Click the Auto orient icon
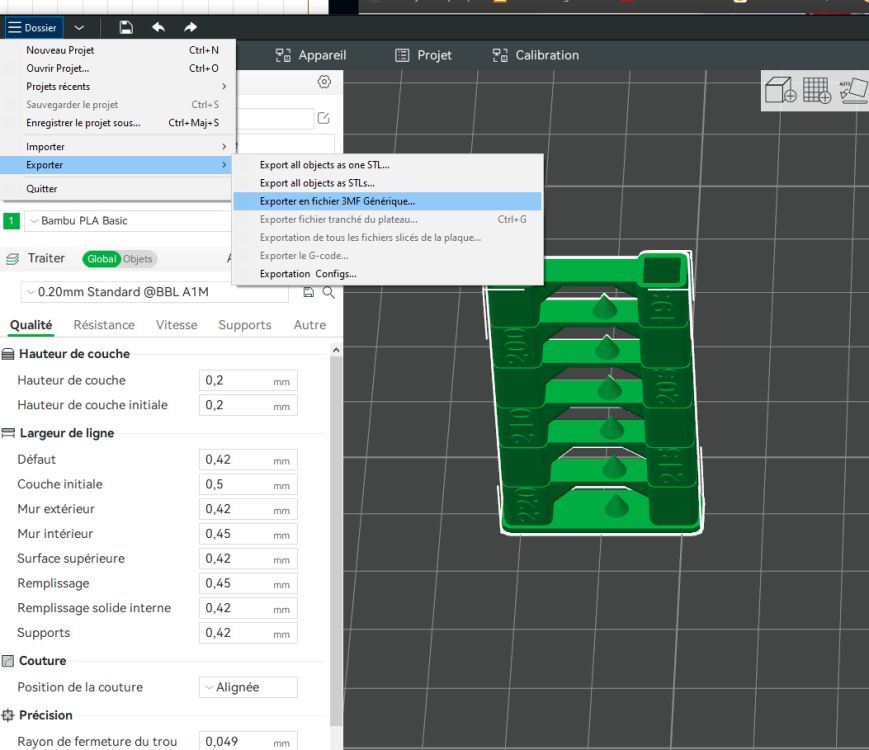 [x=852, y=91]
